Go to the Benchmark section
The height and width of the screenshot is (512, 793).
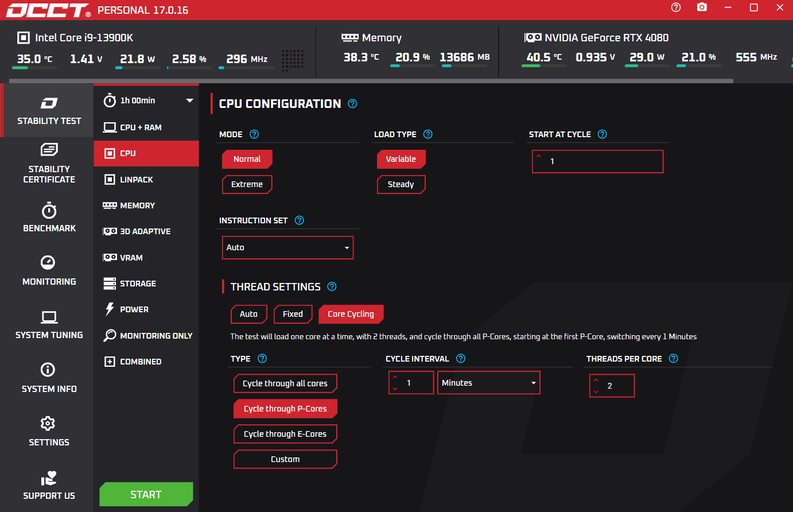49,218
